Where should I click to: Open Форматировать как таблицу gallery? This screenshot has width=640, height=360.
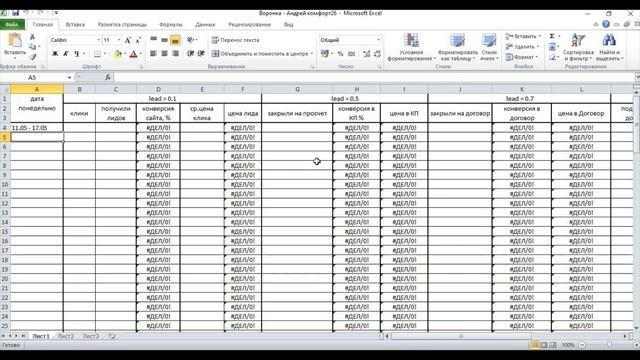[x=457, y=48]
